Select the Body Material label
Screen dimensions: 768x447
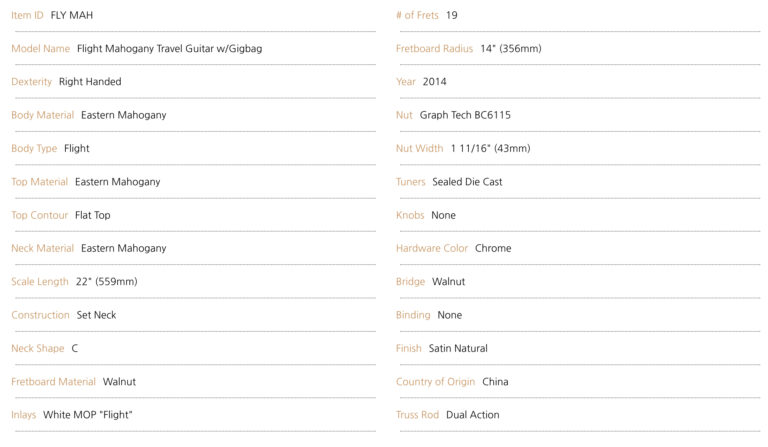(x=42, y=115)
